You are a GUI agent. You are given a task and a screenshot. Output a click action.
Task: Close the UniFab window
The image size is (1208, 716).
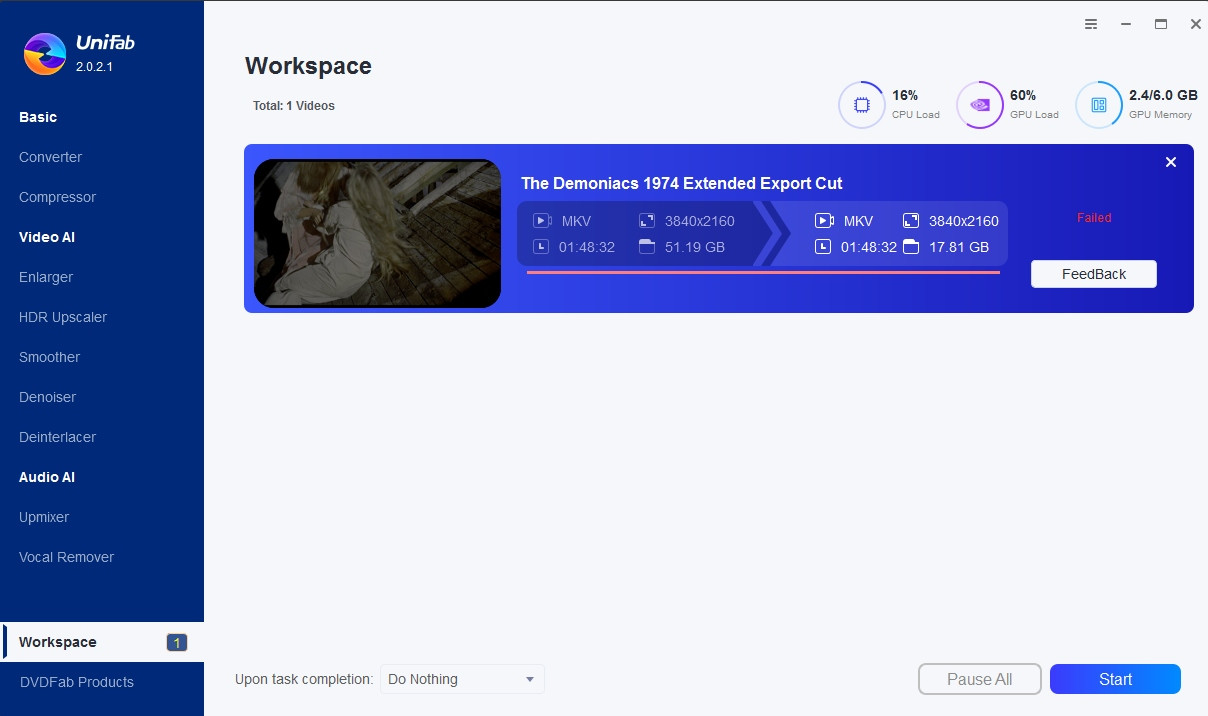1195,24
